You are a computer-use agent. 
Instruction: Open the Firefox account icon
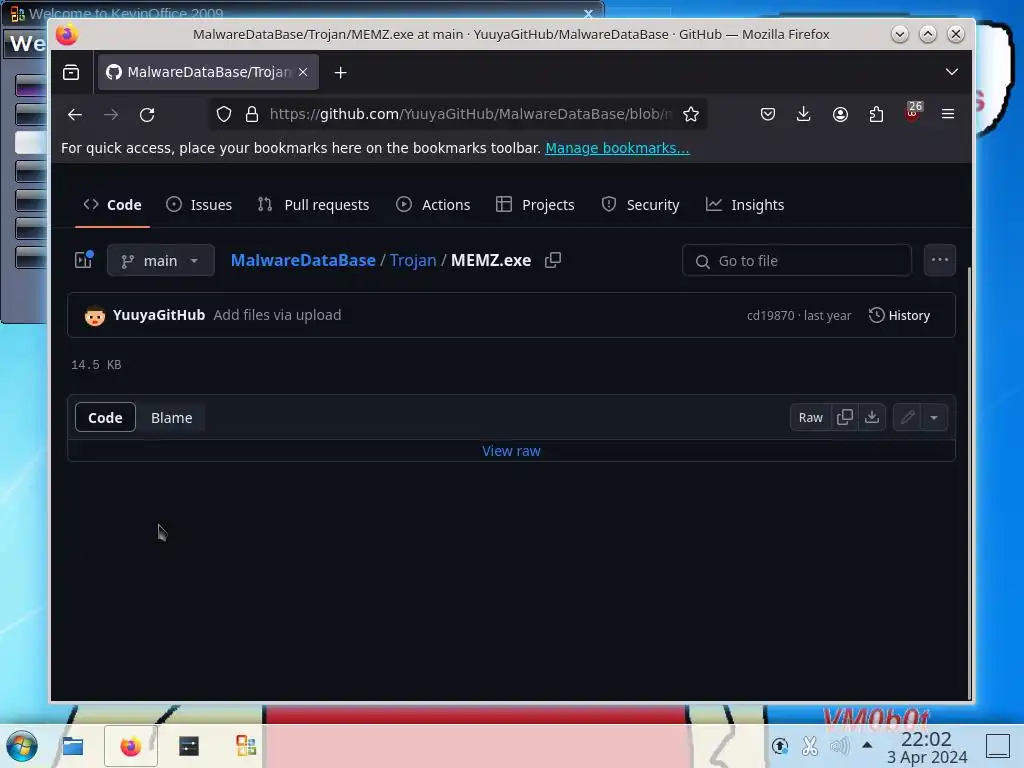pyautogui.click(x=840, y=114)
